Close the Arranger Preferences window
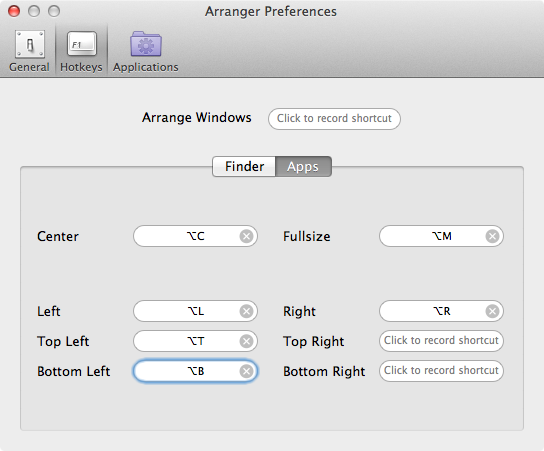 pyautogui.click(x=14, y=11)
